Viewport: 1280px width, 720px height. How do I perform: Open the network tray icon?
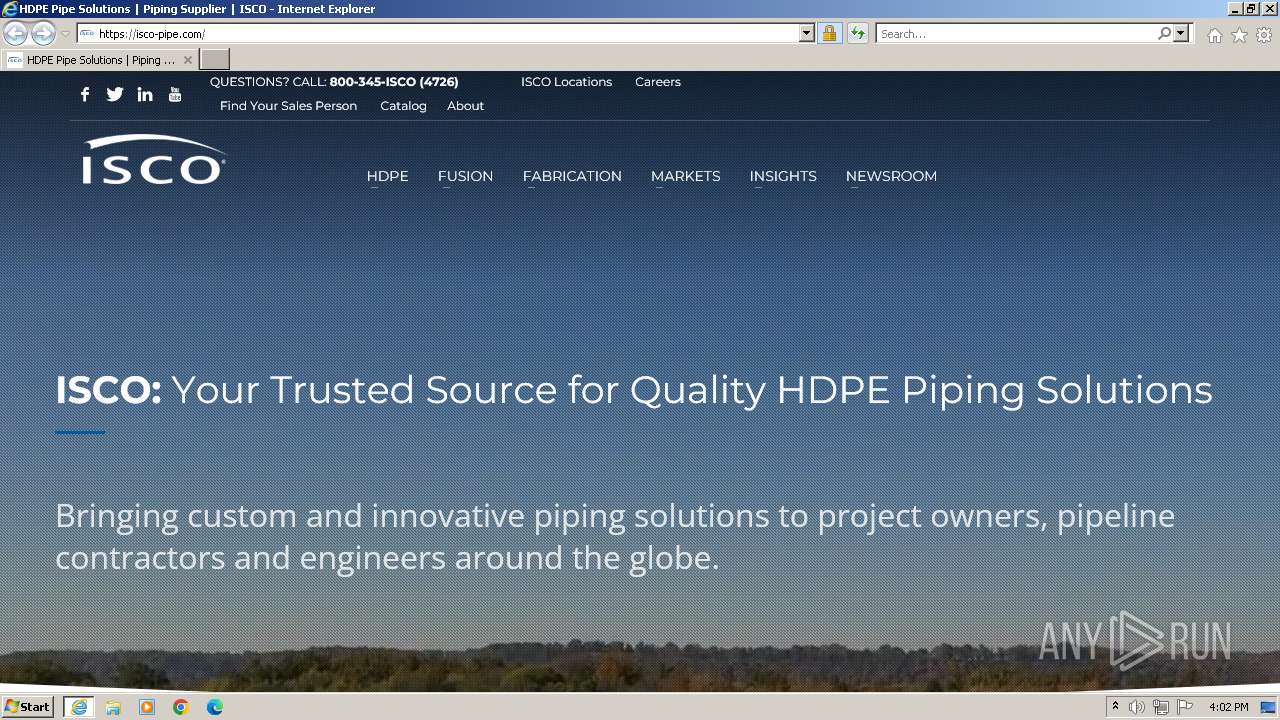pyautogui.click(x=1161, y=707)
